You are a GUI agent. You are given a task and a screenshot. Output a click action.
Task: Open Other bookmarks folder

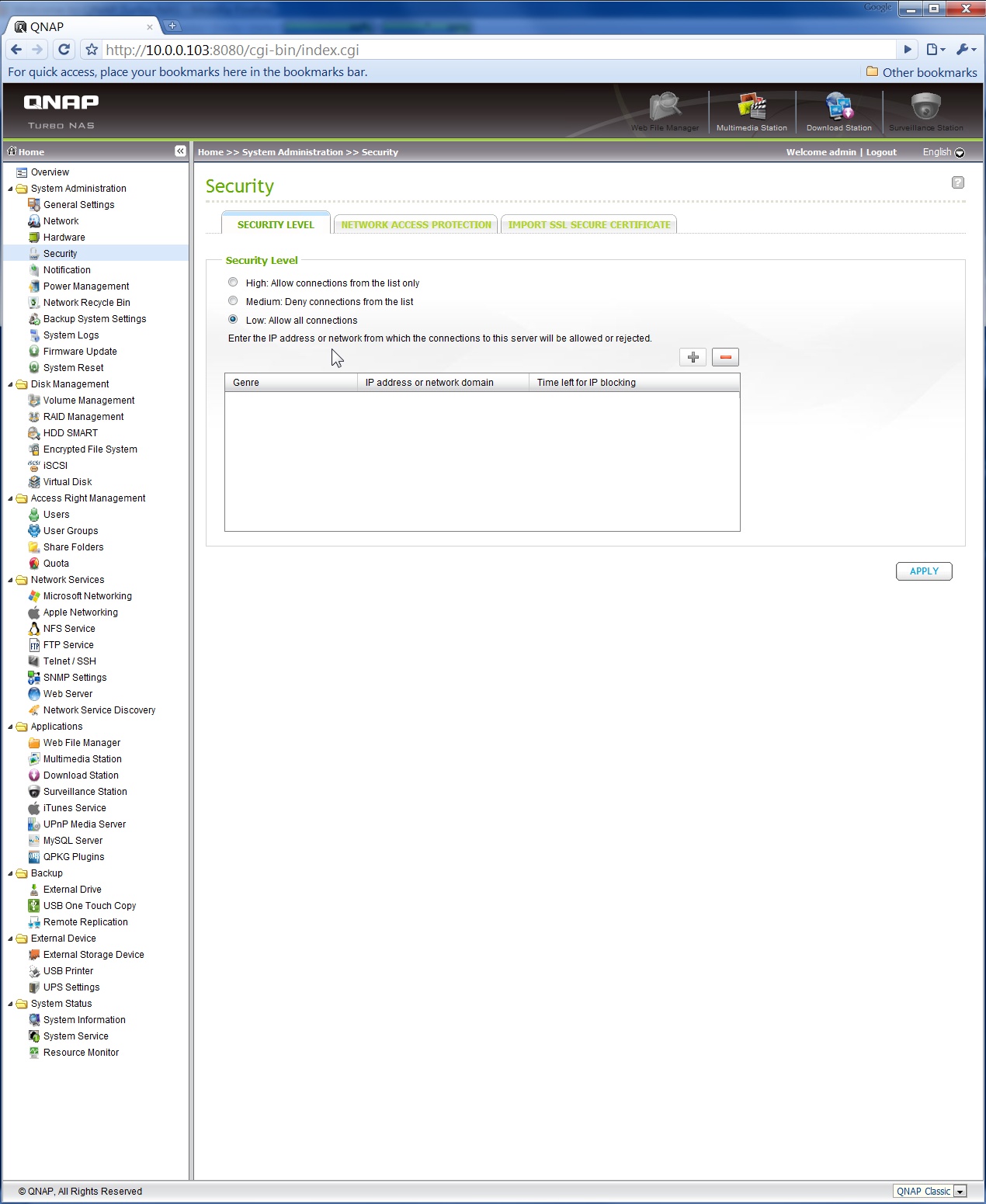click(x=922, y=72)
